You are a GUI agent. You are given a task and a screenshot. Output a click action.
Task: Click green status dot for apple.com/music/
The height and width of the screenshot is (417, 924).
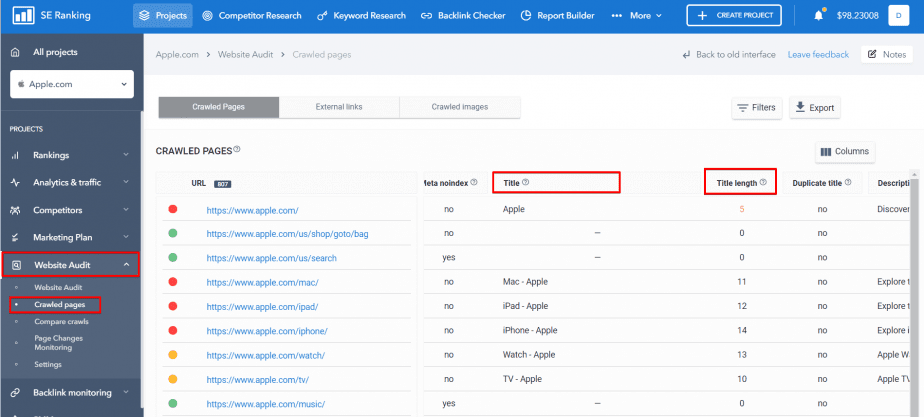pyautogui.click(x=173, y=403)
